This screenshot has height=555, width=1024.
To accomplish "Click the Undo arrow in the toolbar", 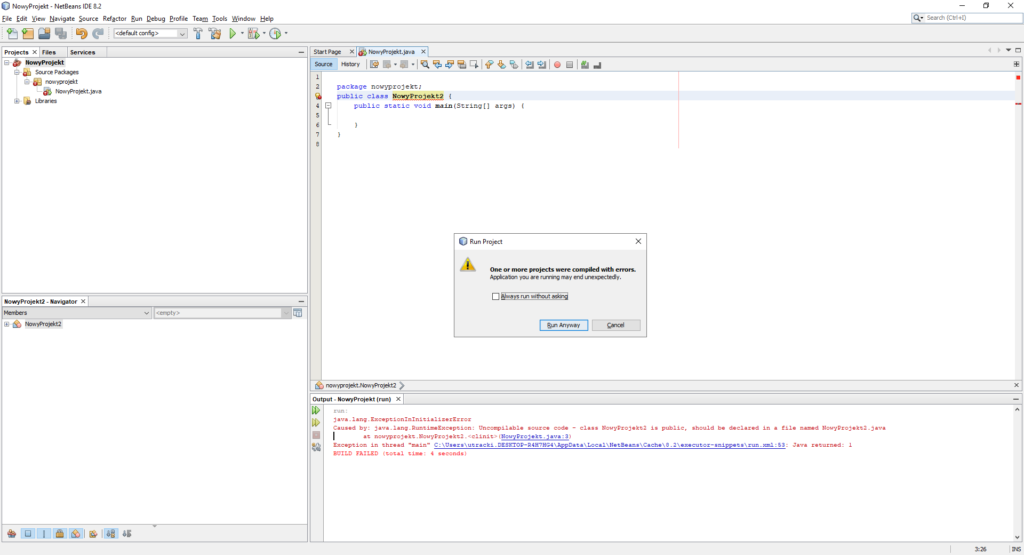I will click(x=81, y=34).
